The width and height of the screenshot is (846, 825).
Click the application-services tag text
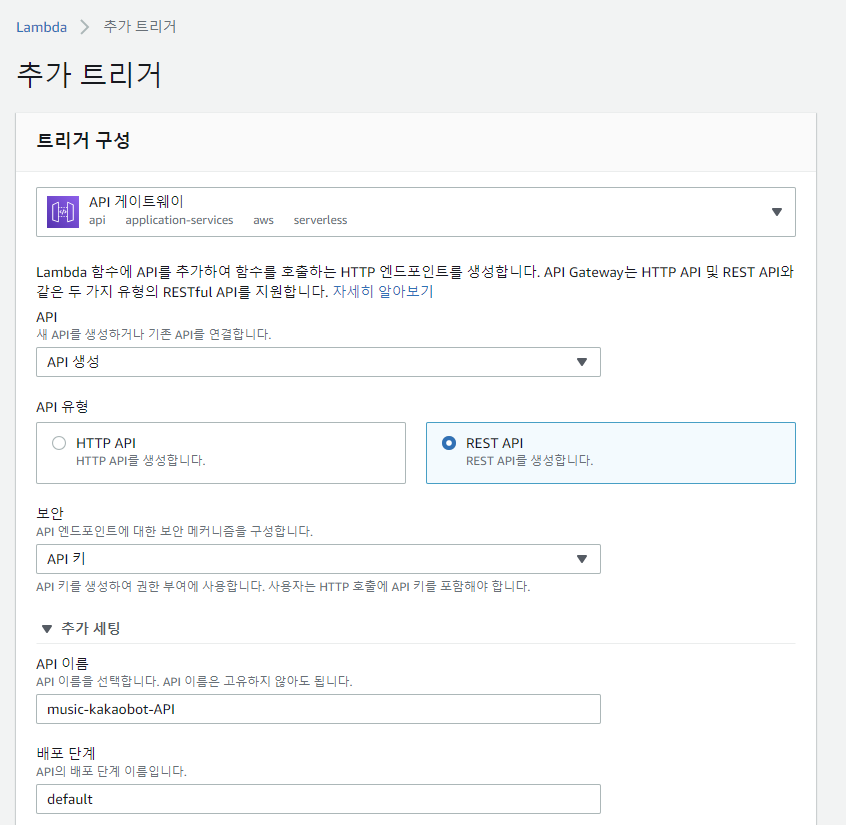pyautogui.click(x=179, y=220)
